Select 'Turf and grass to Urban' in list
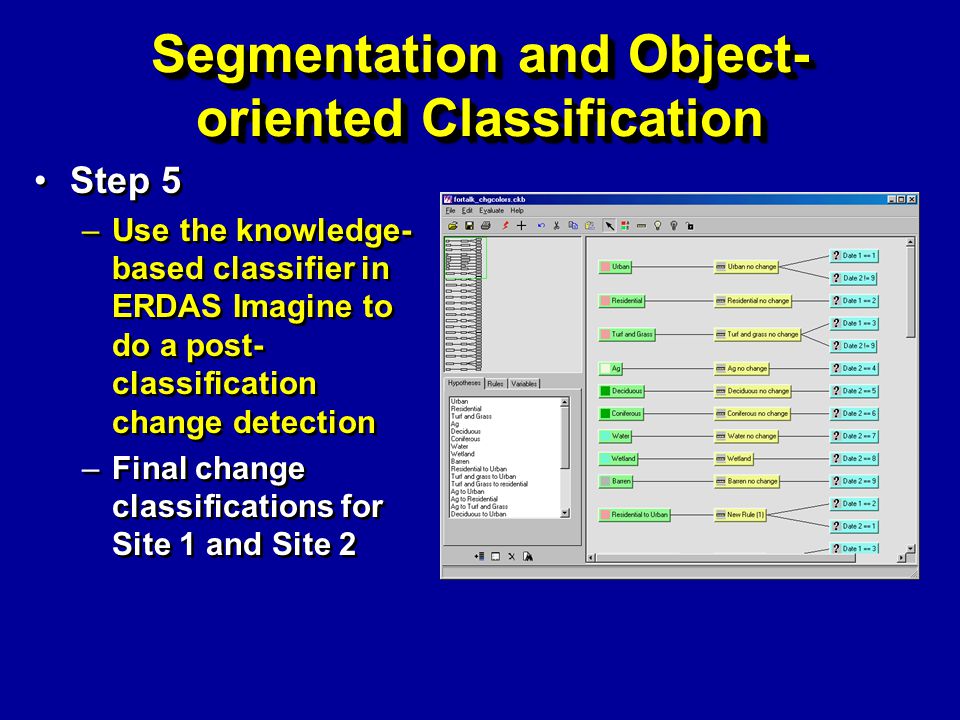 484,476
